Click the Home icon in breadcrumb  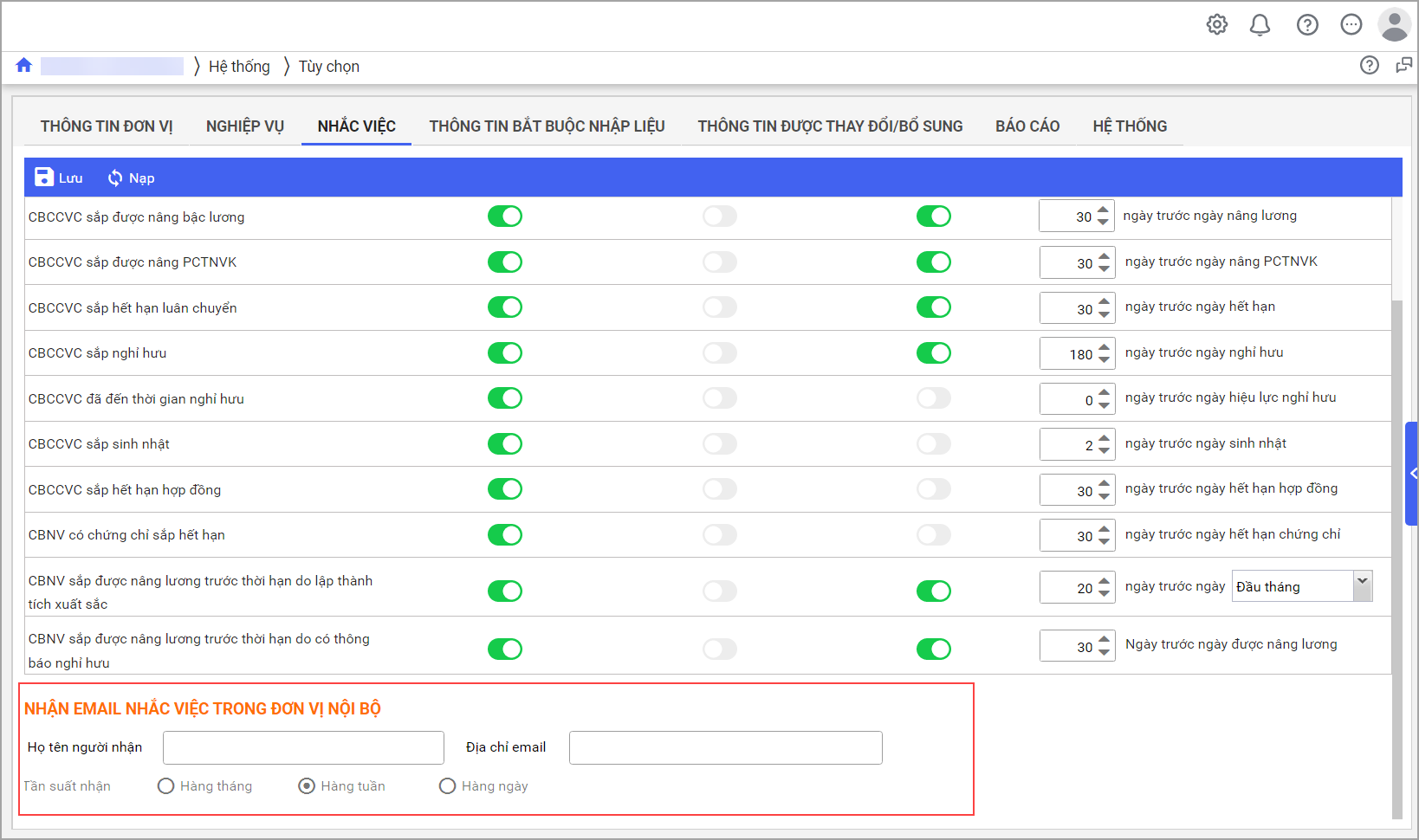[23, 66]
